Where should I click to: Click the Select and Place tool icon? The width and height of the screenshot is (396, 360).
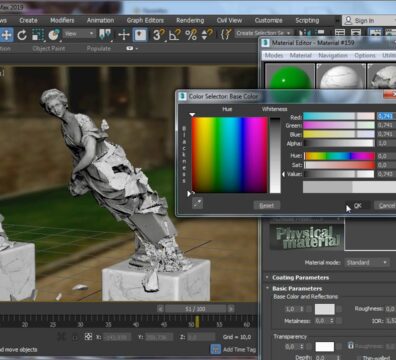point(53,35)
